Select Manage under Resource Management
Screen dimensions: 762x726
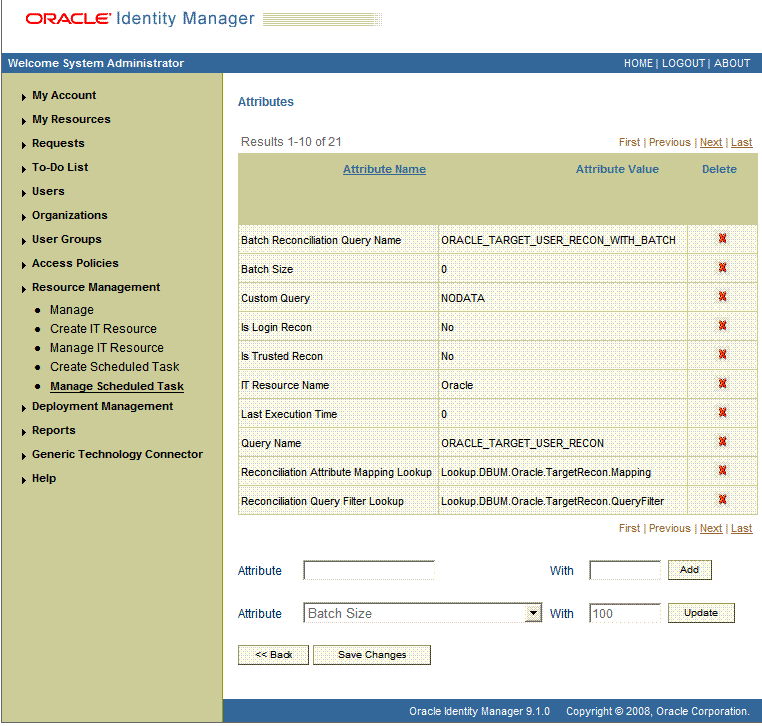pos(72,310)
